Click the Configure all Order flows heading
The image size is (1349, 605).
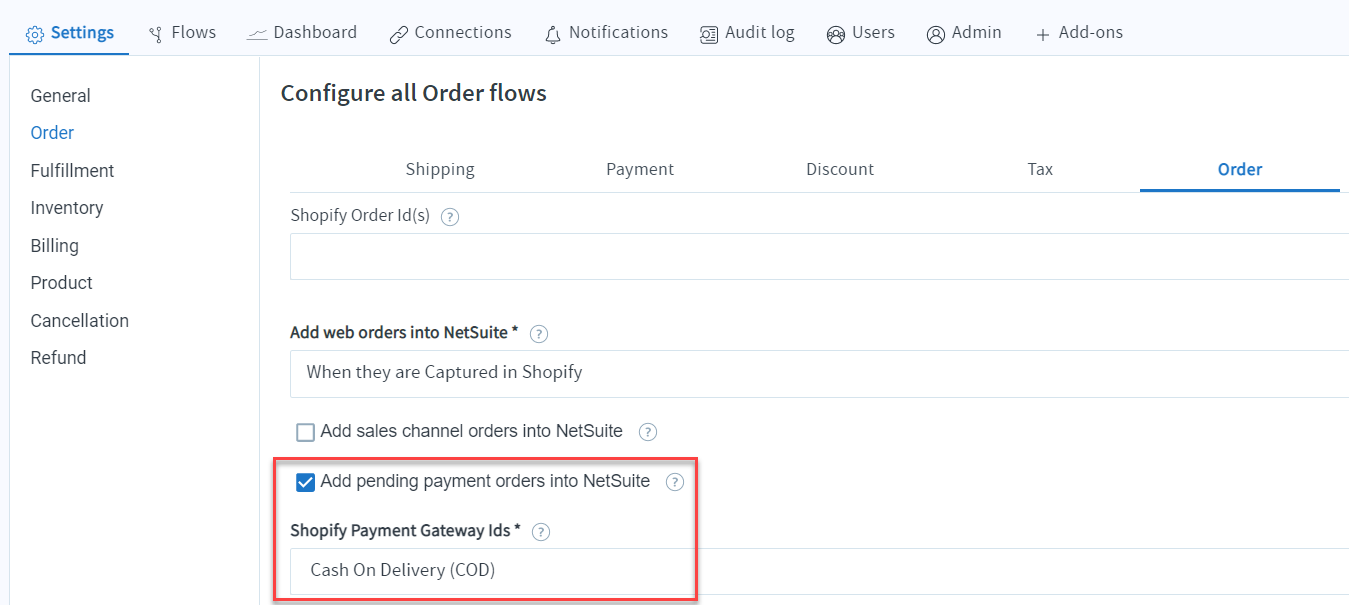pos(414,94)
